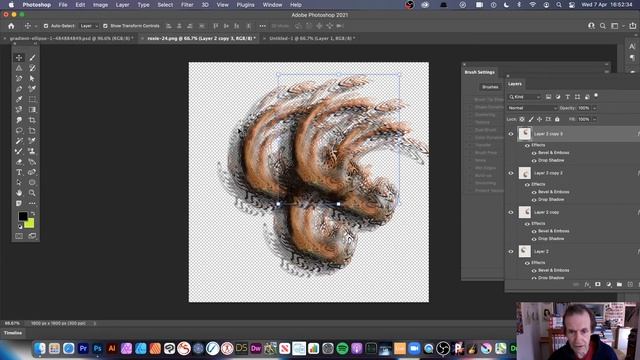The height and width of the screenshot is (360, 640).
Task: Select the Rectangular Marquee tool
Action: 32,99
